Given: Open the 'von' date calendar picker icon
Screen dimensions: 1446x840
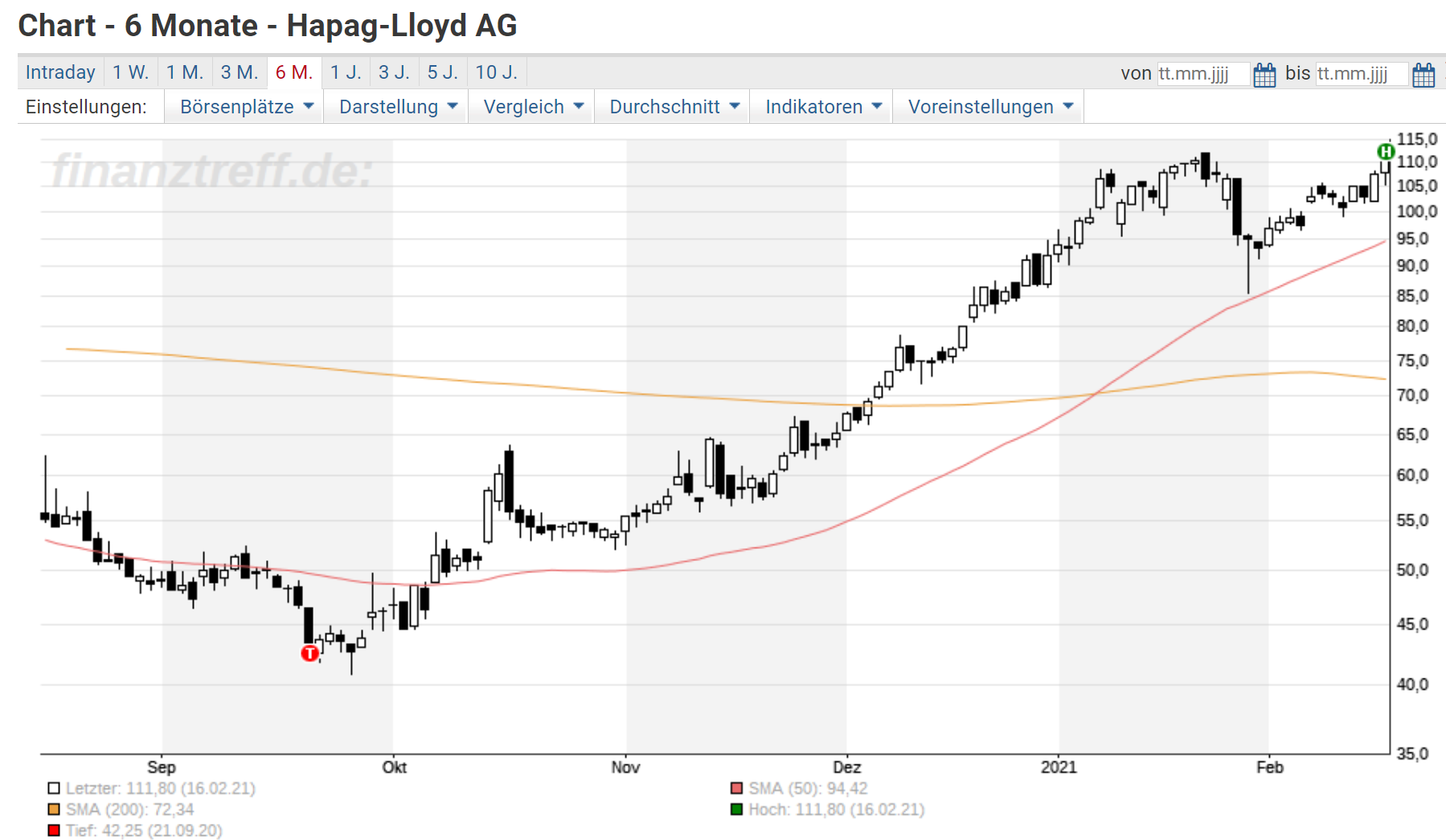Looking at the screenshot, I should (x=1264, y=75).
